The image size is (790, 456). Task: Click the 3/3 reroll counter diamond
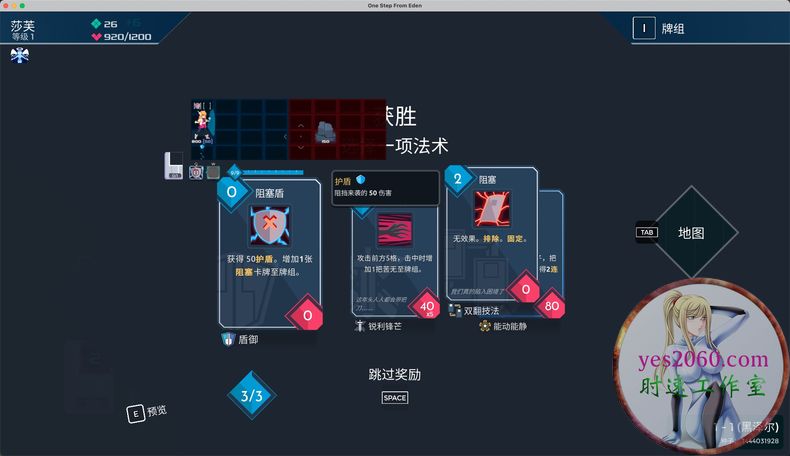pos(251,396)
